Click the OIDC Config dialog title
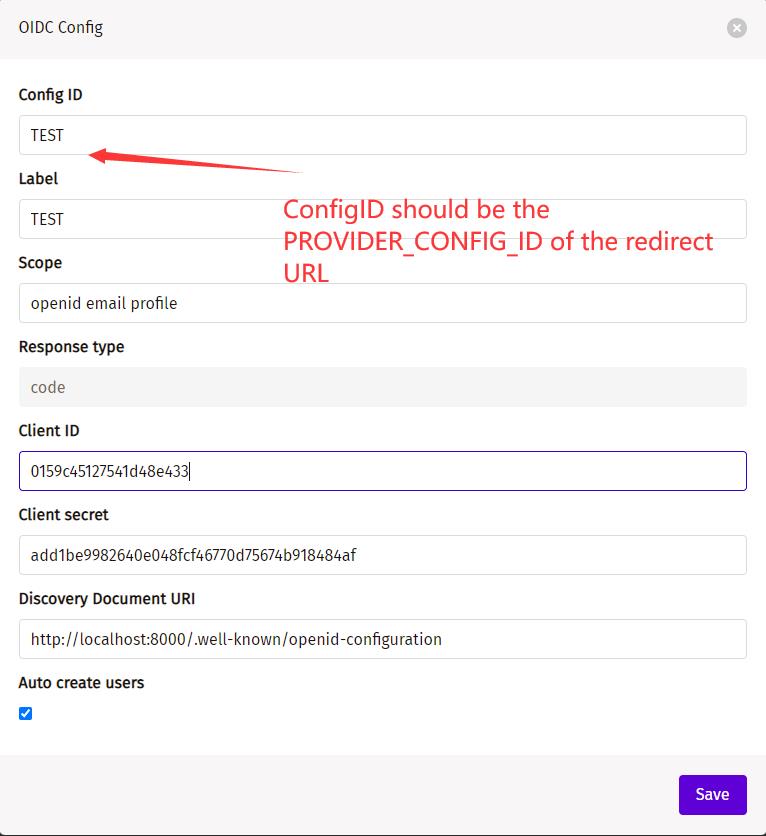 point(58,28)
